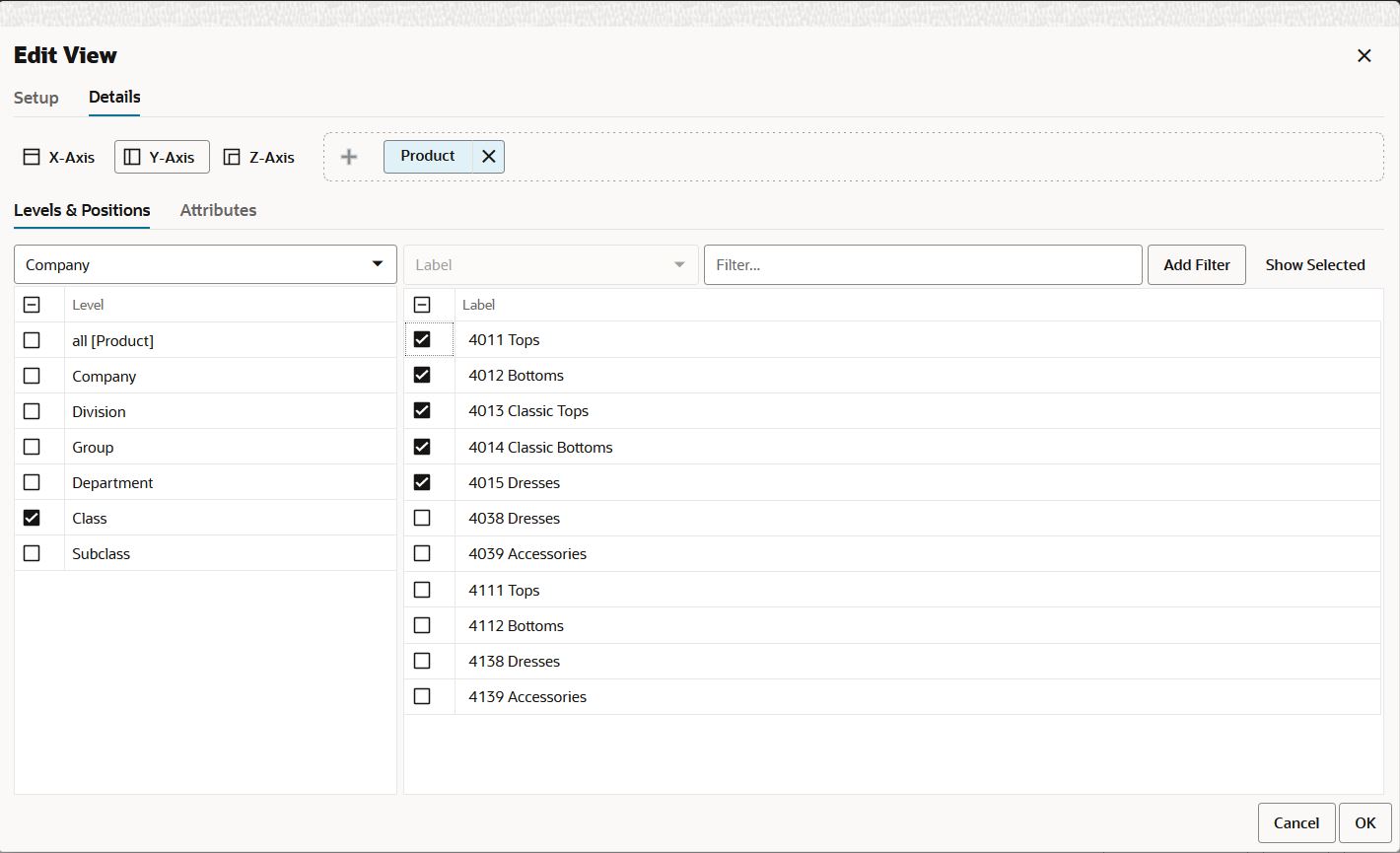1400x853 pixels.
Task: Click the Add Filter button
Action: (x=1196, y=264)
